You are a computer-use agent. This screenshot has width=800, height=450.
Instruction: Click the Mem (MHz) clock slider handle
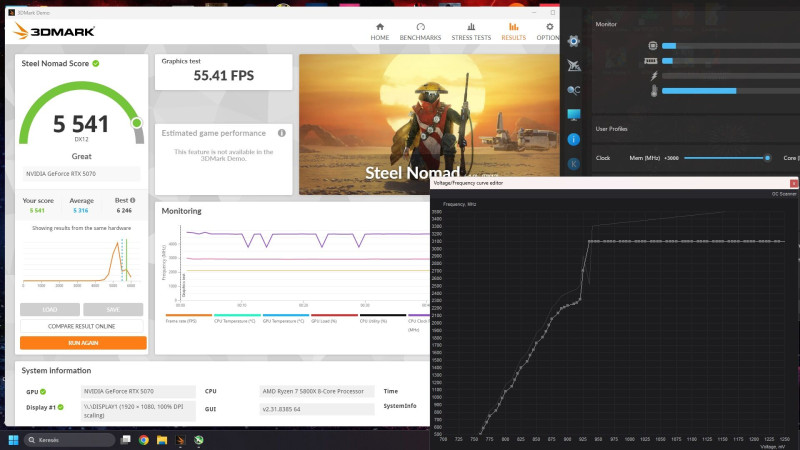[767, 158]
